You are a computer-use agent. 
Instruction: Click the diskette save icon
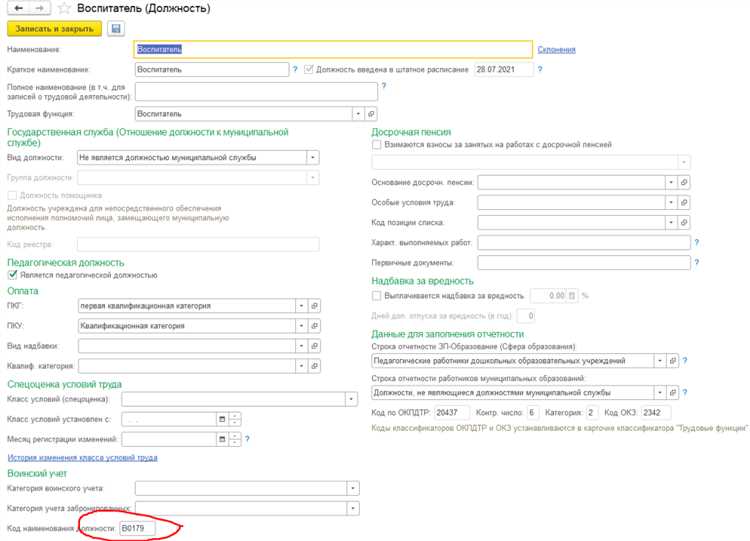(117, 29)
